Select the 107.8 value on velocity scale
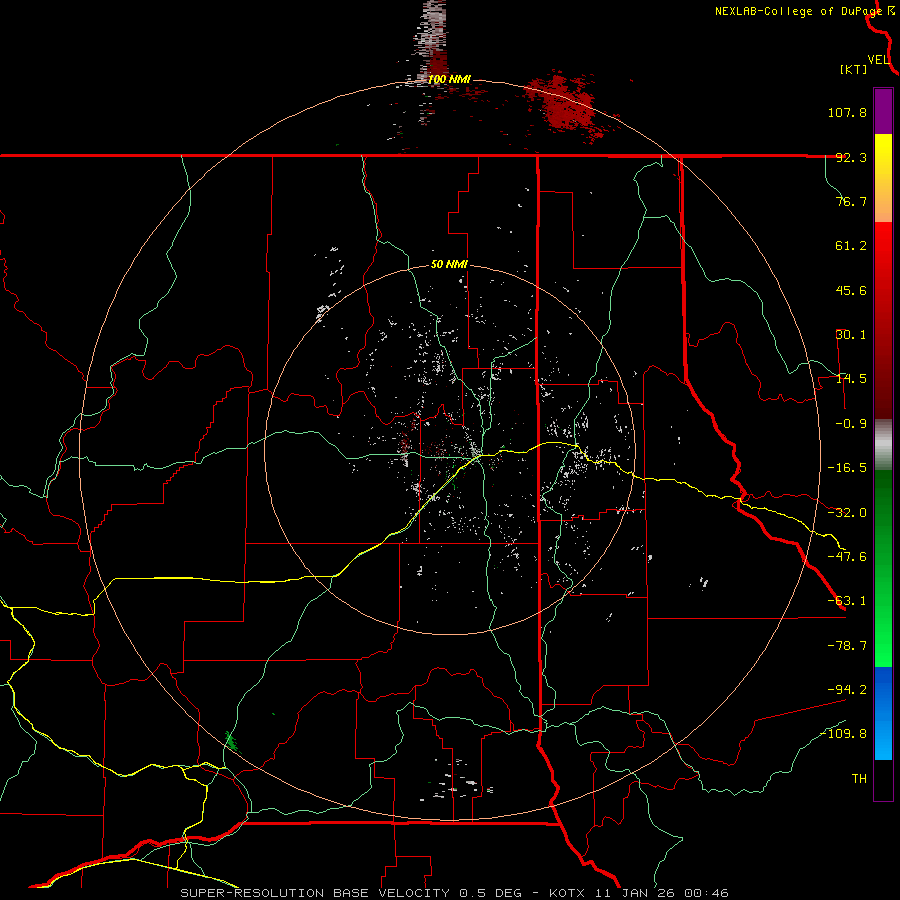The height and width of the screenshot is (900, 900). click(847, 112)
